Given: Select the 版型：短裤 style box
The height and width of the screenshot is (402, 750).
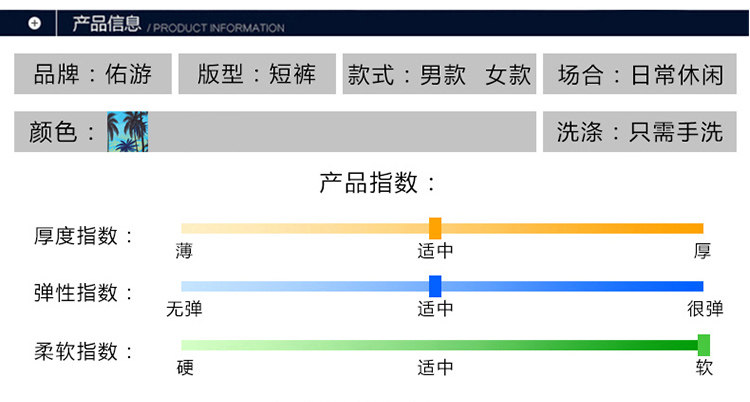Looking at the screenshot, I should 257,75.
